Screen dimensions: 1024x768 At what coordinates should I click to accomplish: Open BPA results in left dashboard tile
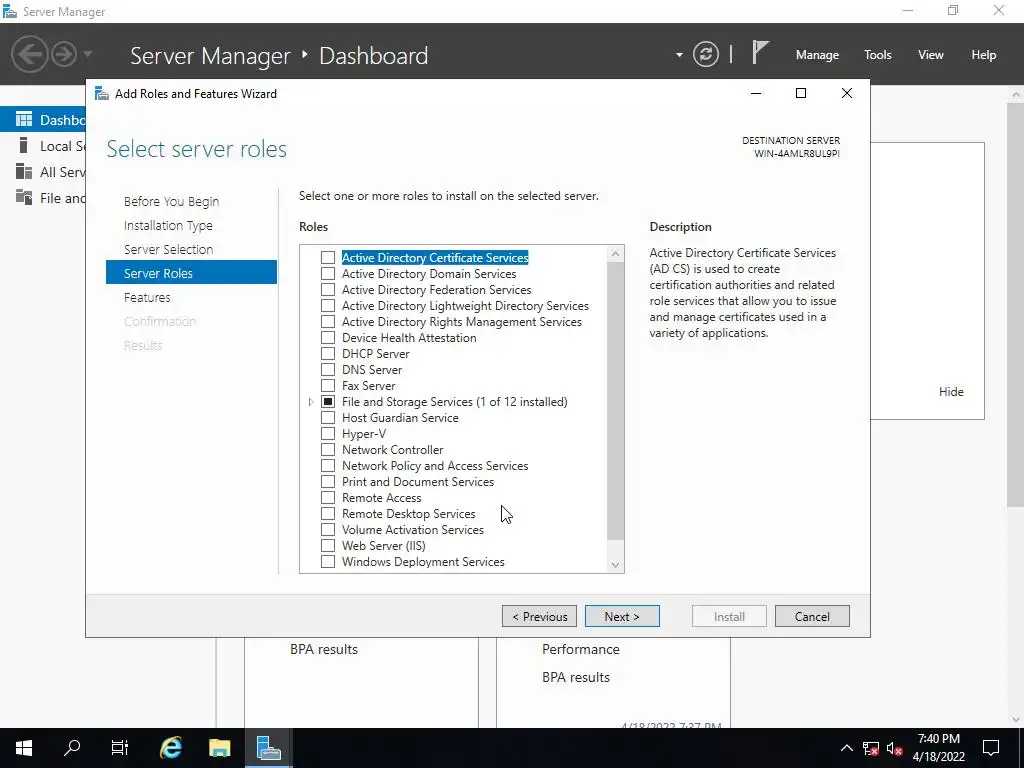pyautogui.click(x=324, y=649)
